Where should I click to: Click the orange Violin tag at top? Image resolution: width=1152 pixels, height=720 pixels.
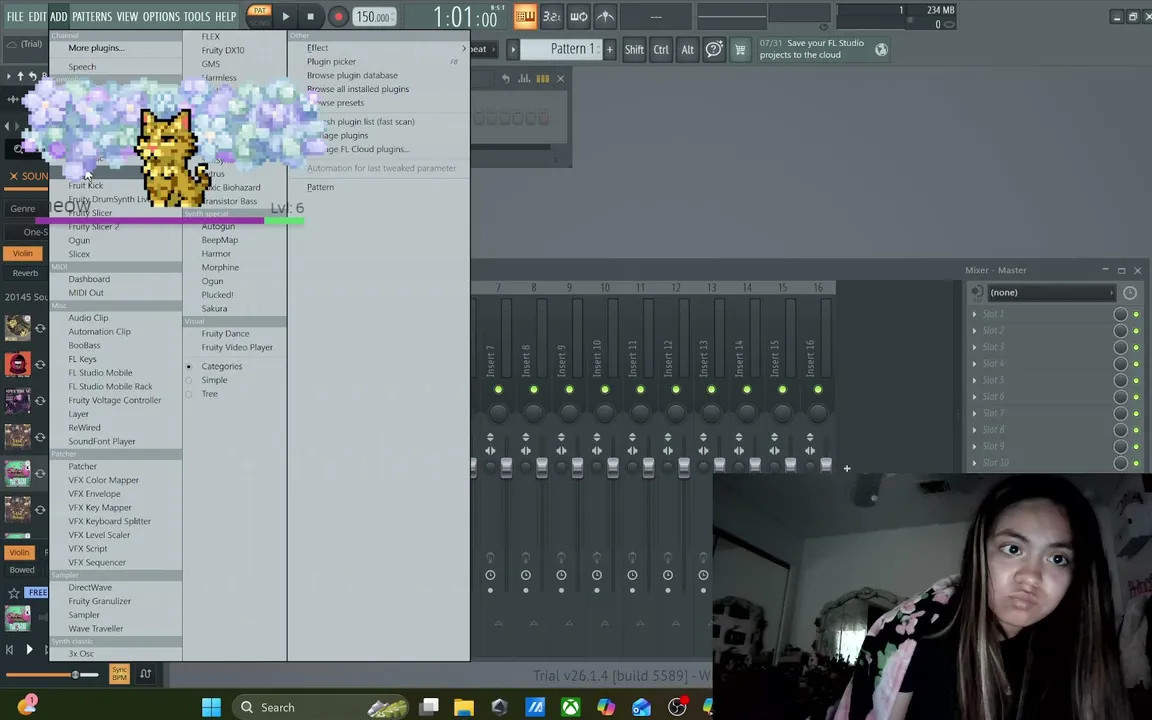(23, 253)
